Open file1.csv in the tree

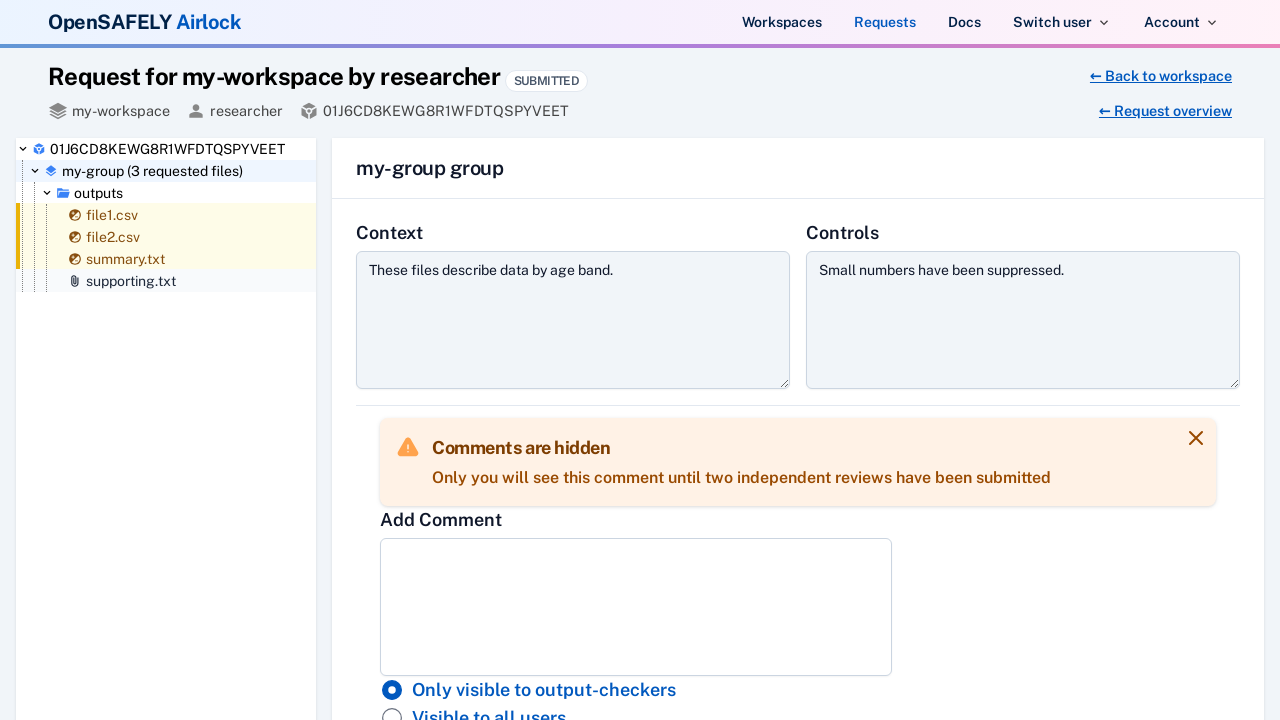[x=112, y=215]
